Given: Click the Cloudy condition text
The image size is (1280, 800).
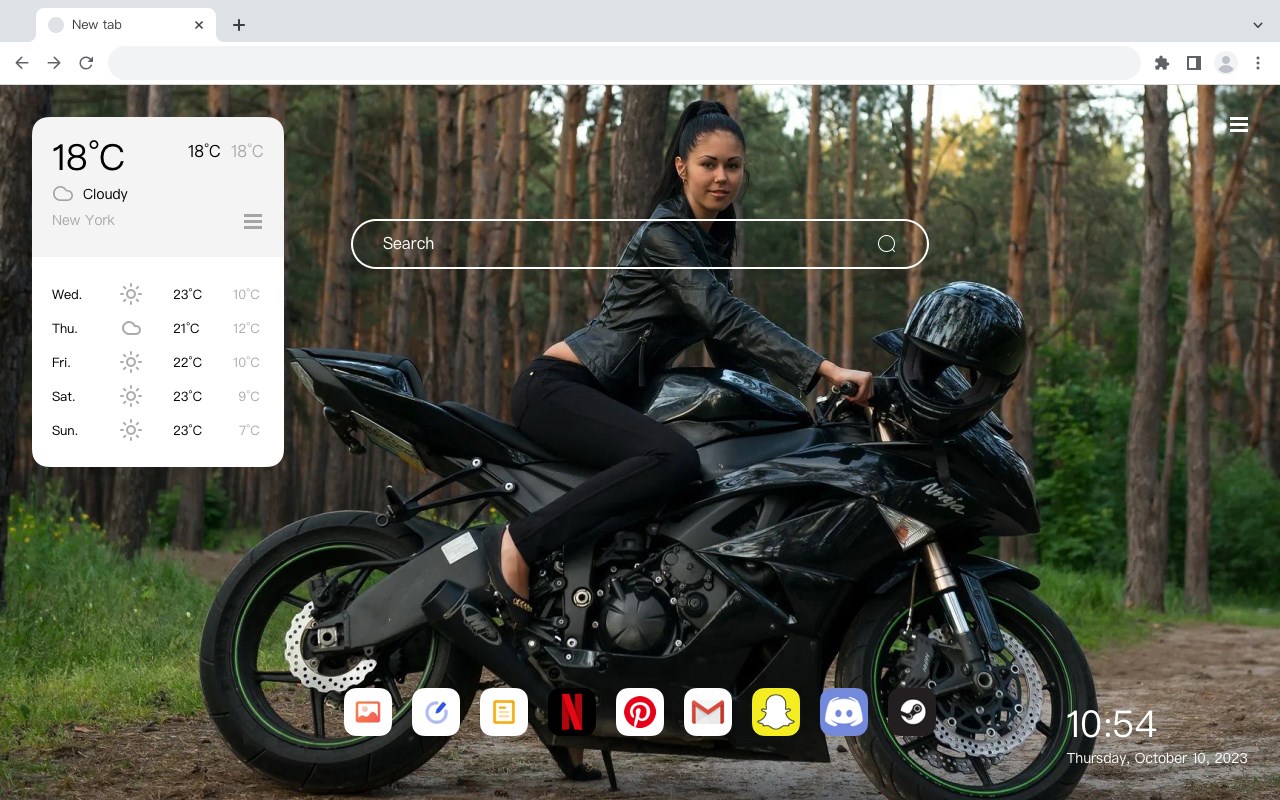Looking at the screenshot, I should point(105,194).
